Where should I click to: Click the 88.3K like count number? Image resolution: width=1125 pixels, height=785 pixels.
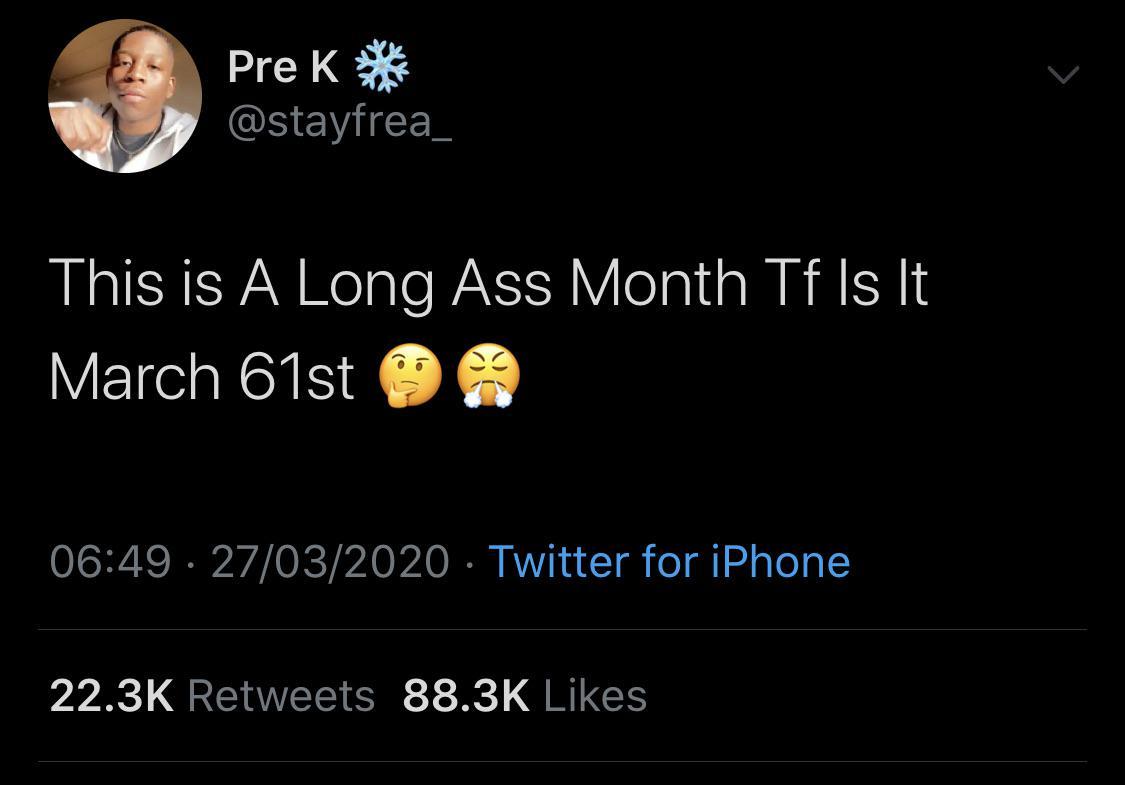[466, 696]
